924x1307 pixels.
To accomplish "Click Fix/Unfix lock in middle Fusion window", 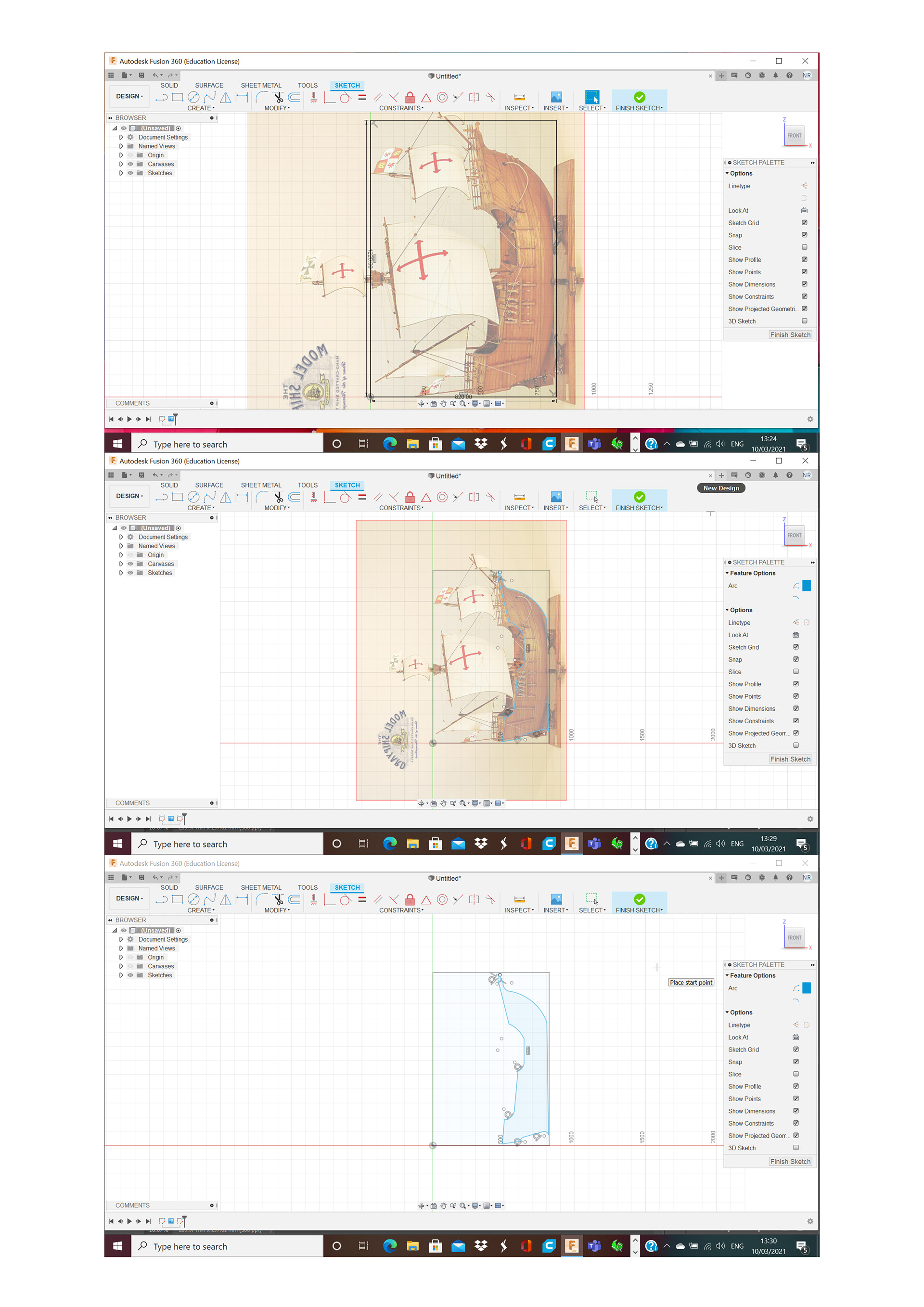I will tap(410, 497).
